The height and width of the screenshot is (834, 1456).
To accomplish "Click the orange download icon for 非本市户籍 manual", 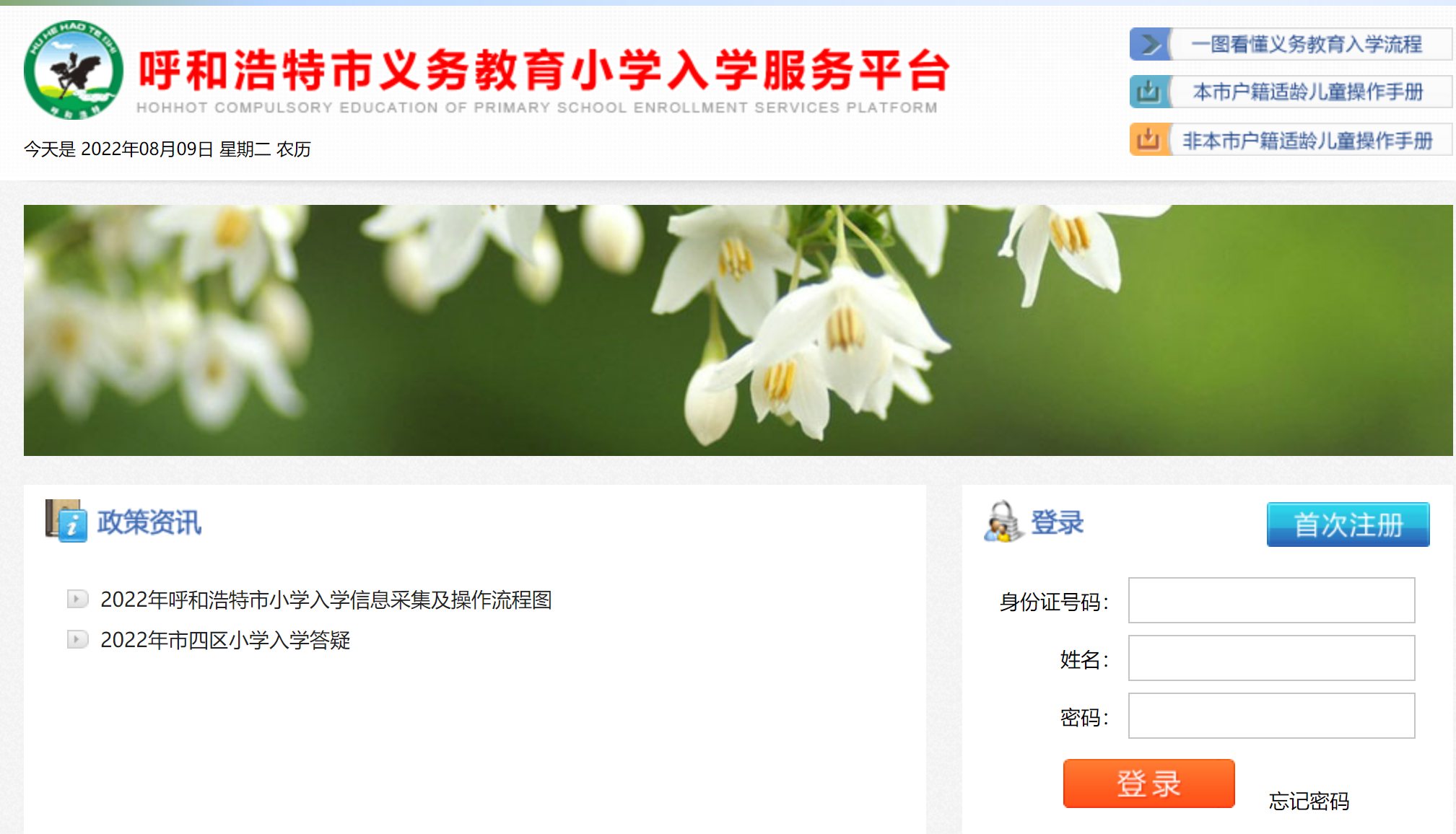I will (1150, 139).
